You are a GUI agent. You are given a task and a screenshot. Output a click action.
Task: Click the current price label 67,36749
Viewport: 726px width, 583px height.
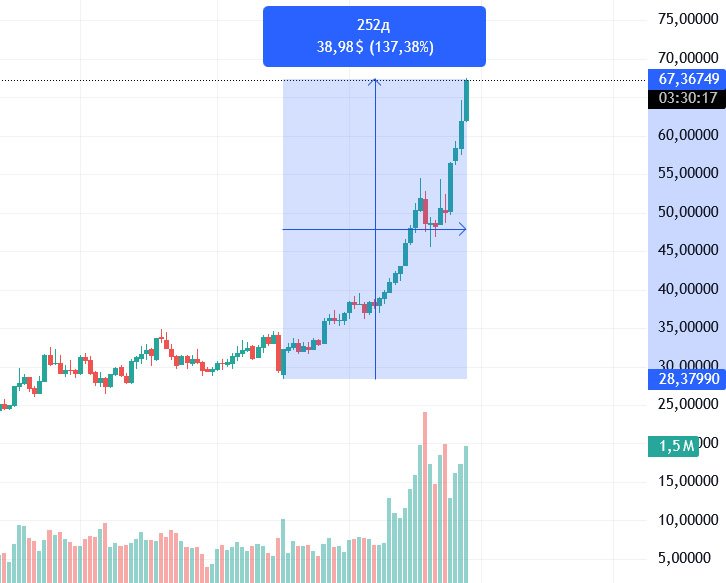[x=689, y=78]
